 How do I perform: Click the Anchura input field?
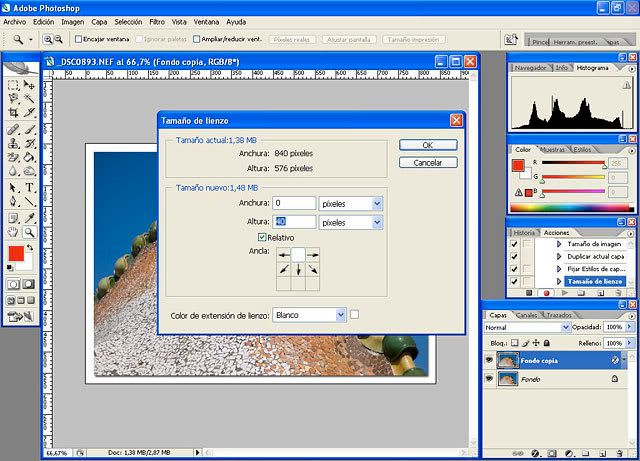[294, 203]
